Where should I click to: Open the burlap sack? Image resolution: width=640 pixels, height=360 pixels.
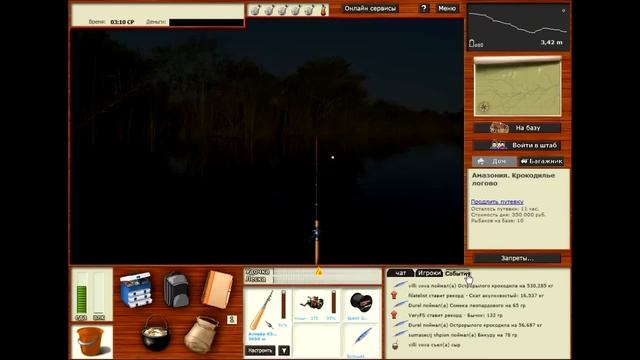[202, 334]
